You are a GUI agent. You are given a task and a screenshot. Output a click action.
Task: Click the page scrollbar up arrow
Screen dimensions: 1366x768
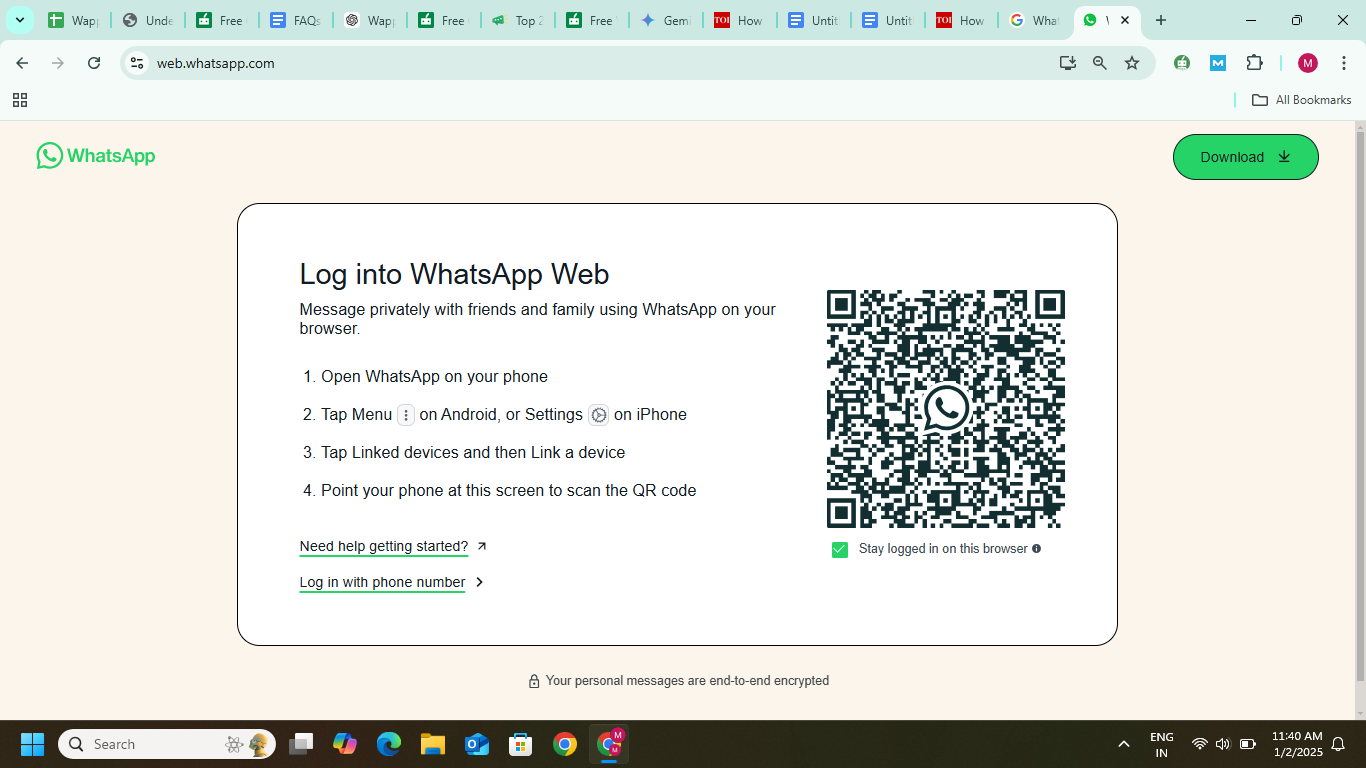[x=1359, y=128]
